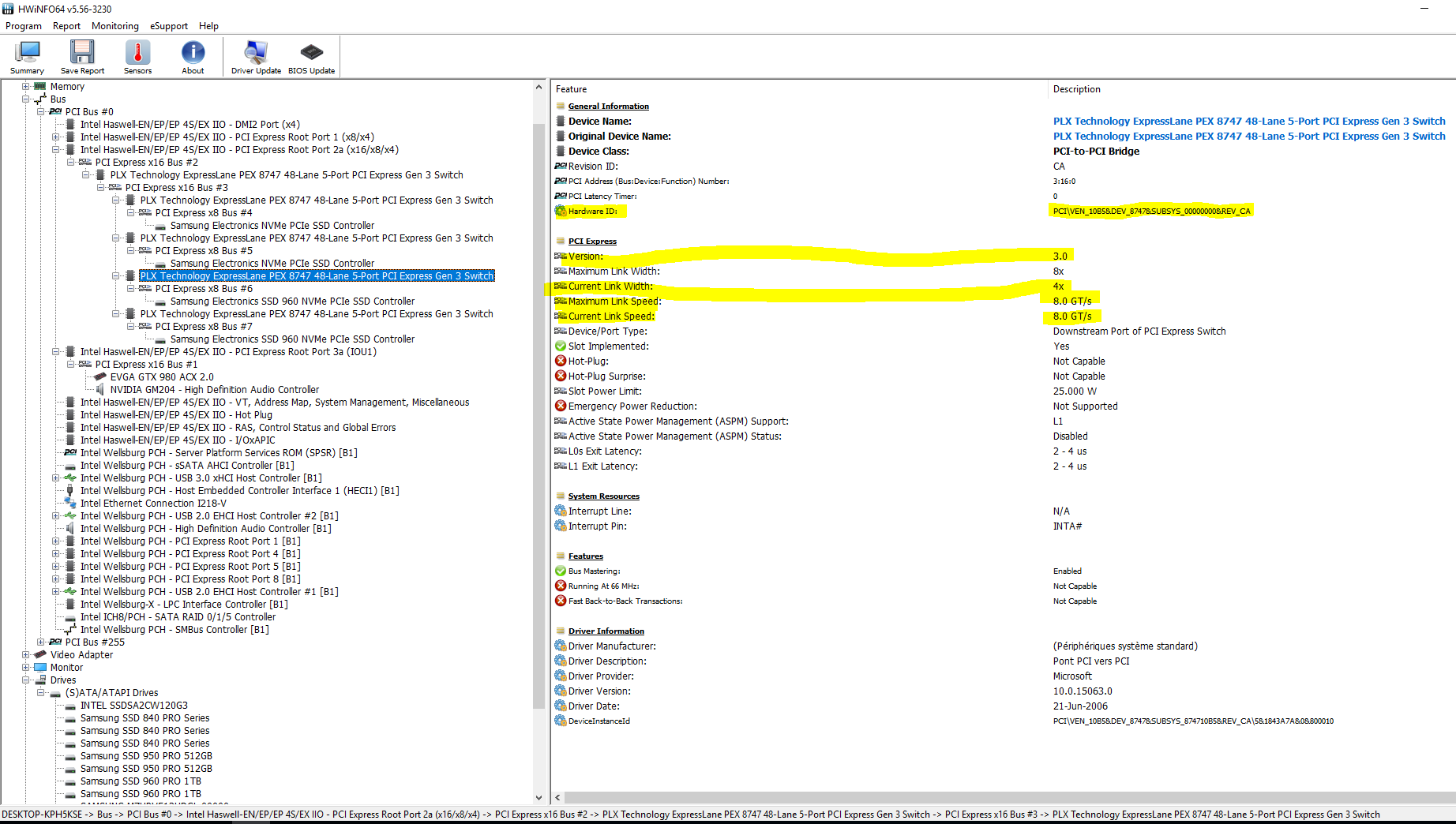The image size is (1456, 824).
Task: Launch Driver Update from toolbar
Action: [256, 57]
